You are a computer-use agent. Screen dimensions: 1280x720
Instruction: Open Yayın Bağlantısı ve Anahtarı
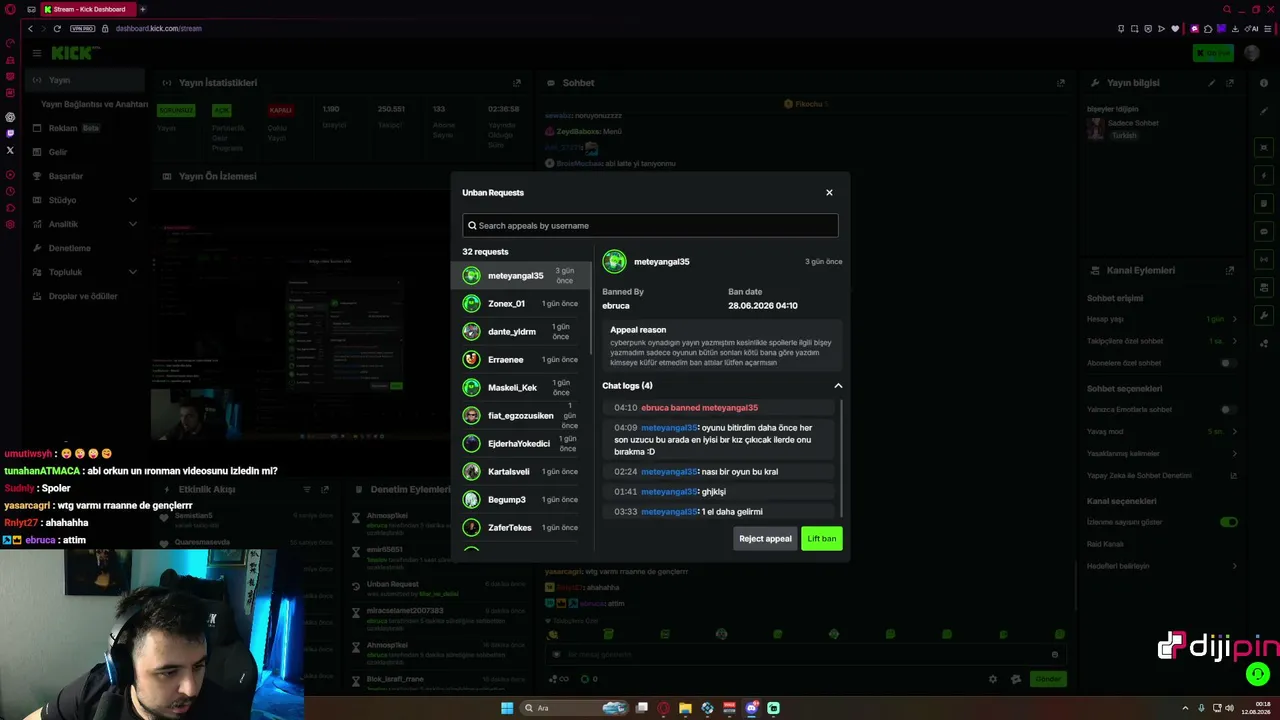pos(94,104)
